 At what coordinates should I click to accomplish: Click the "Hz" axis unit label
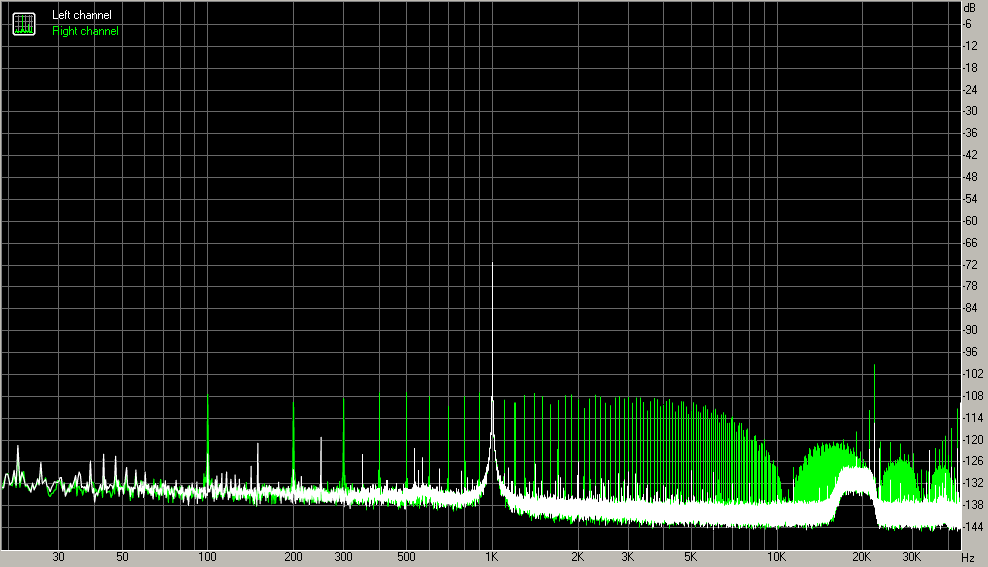(968, 558)
